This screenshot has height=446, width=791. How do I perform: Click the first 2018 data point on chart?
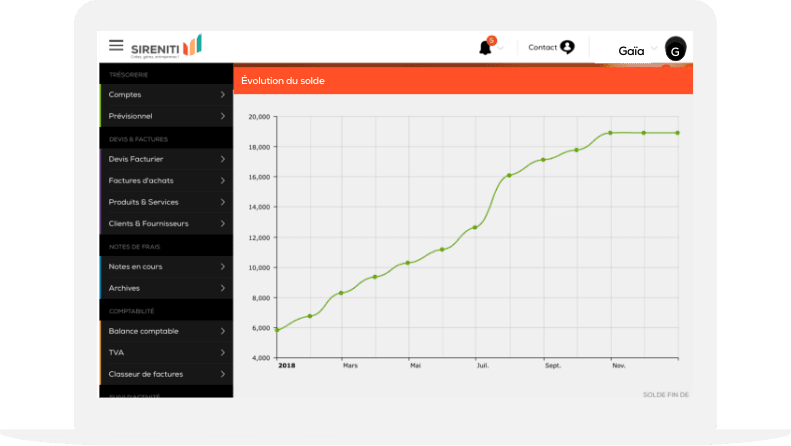tap(277, 329)
